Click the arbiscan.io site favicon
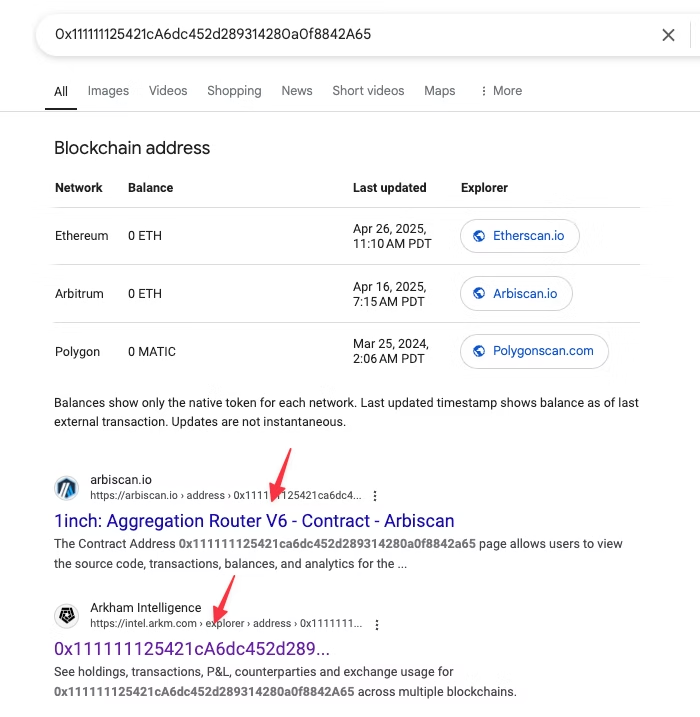The image size is (700, 717). [67, 488]
